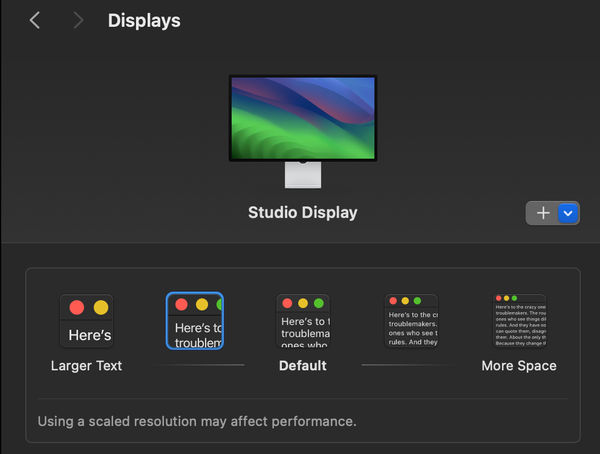Open the blue dropdown arrow beside plus
This screenshot has width=600, height=454.
point(568,213)
